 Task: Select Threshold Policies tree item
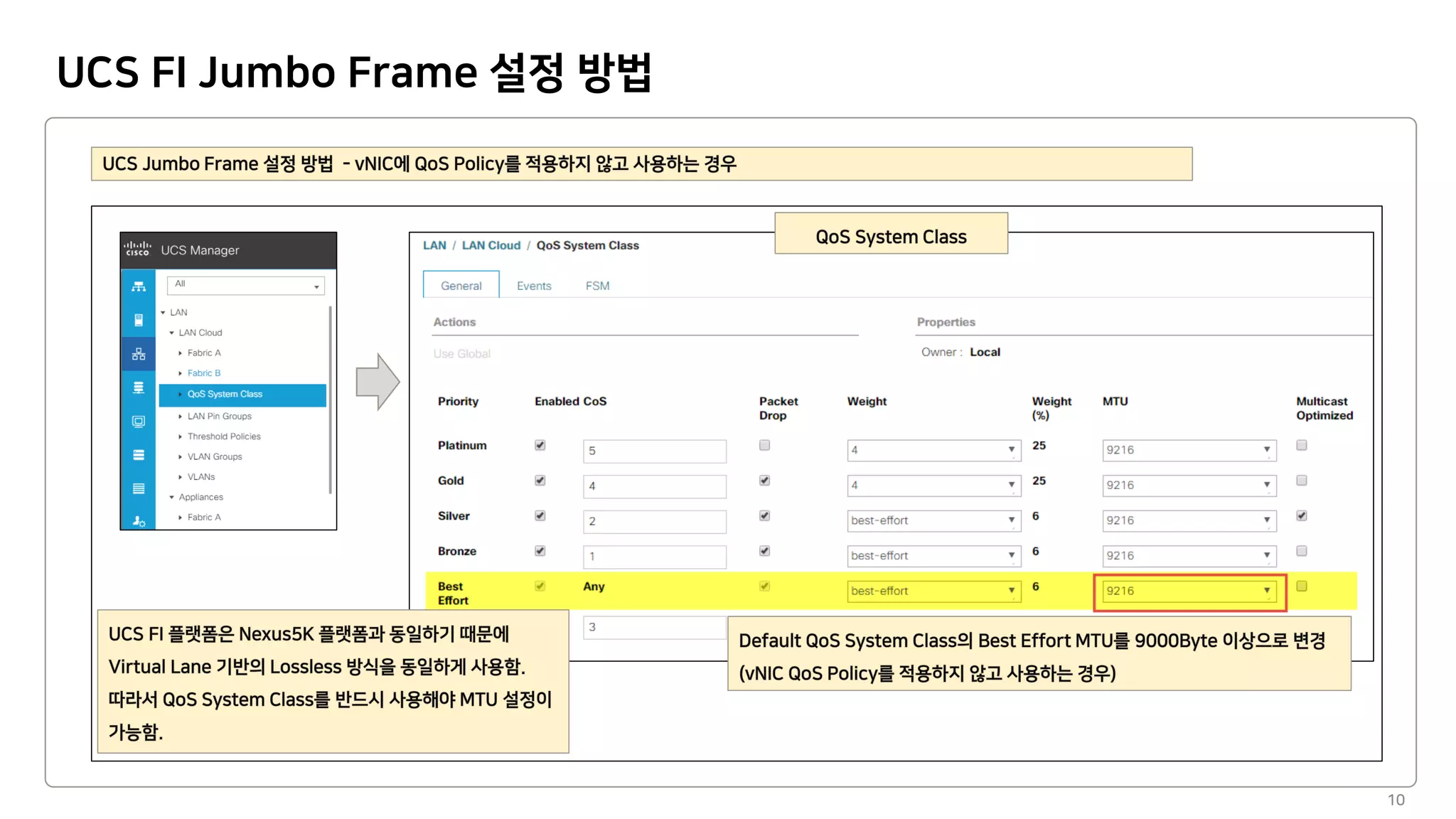tap(224, 437)
